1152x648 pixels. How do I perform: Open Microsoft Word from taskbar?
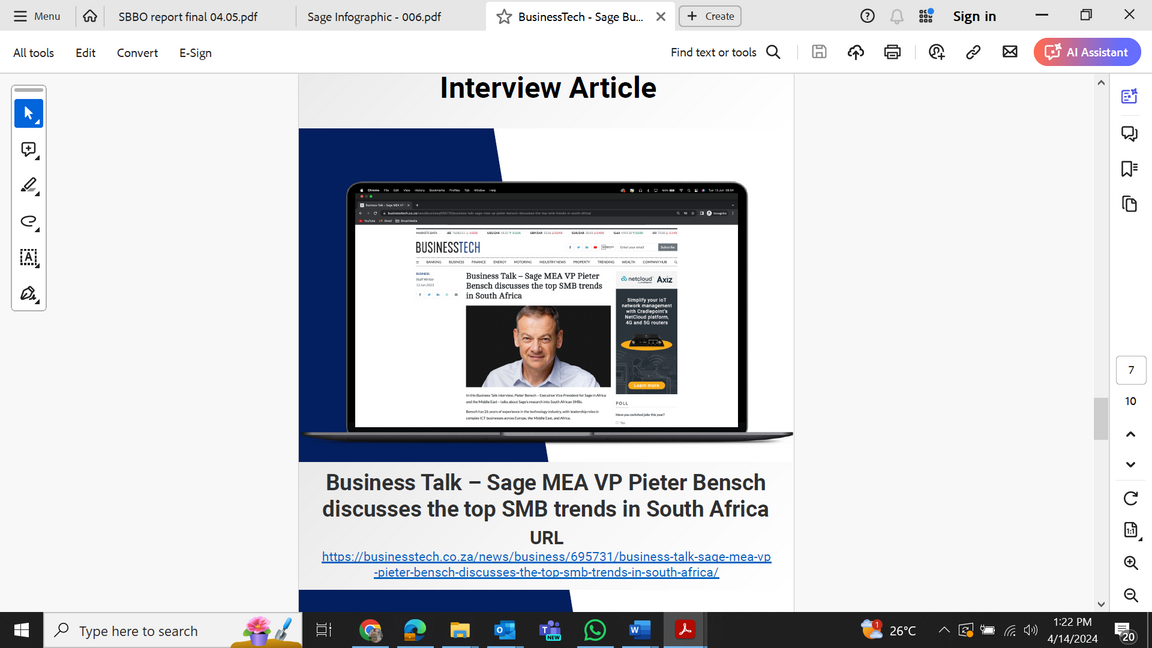[639, 630]
